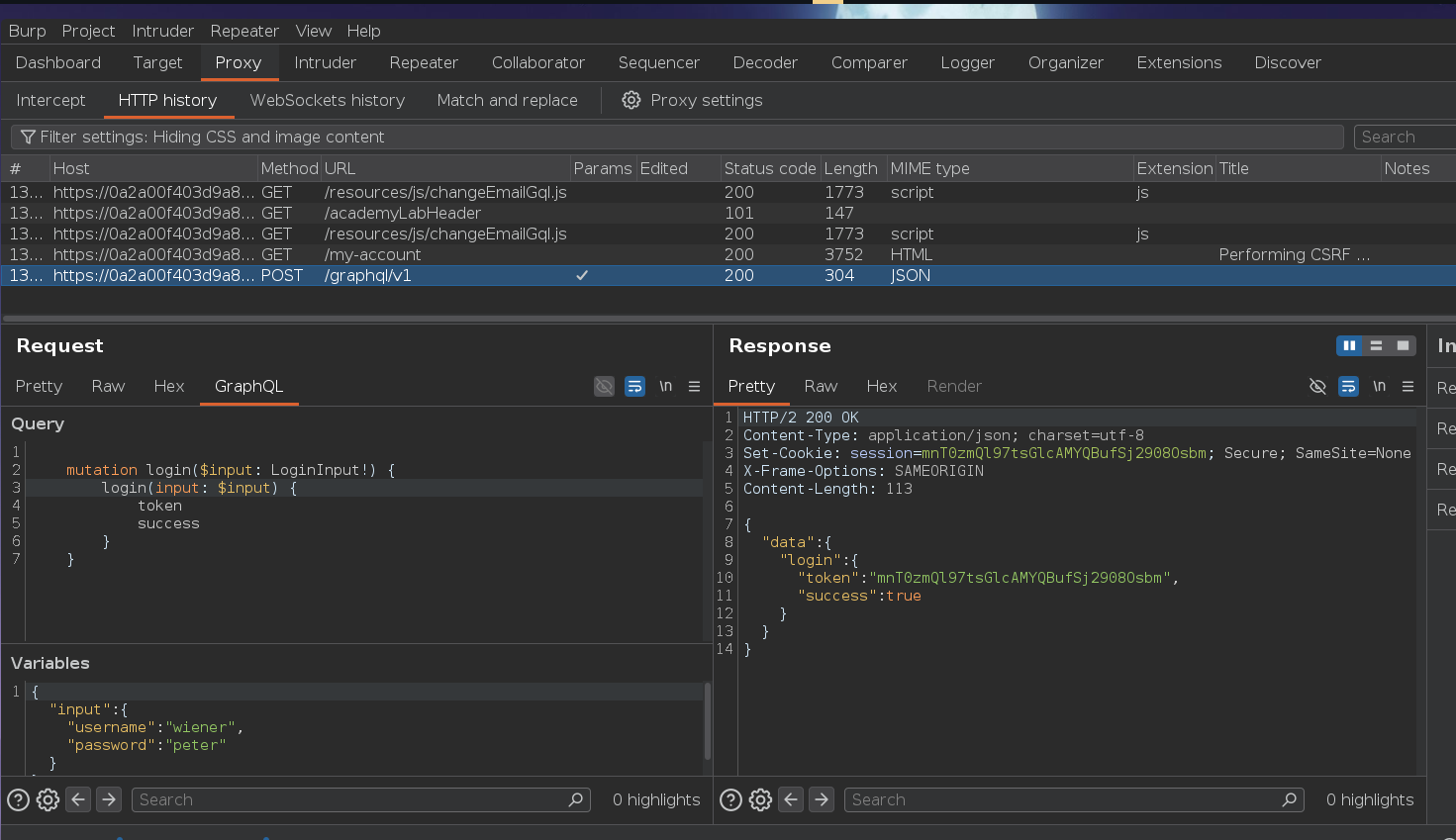This screenshot has height=840, width=1456.
Task: Select the /my-account GET history row
Action: [728, 254]
